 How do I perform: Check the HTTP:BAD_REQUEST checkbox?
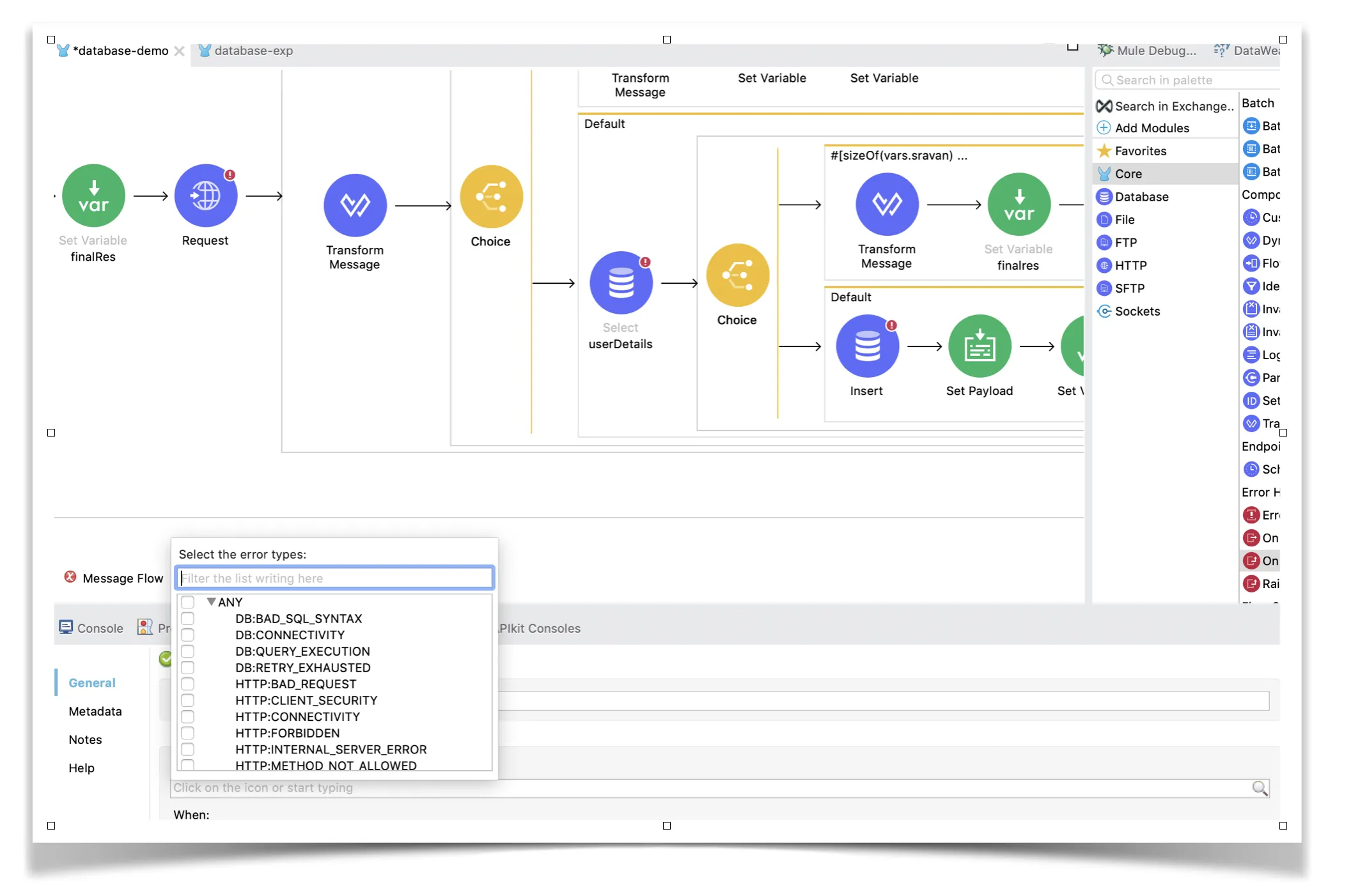[x=187, y=684]
